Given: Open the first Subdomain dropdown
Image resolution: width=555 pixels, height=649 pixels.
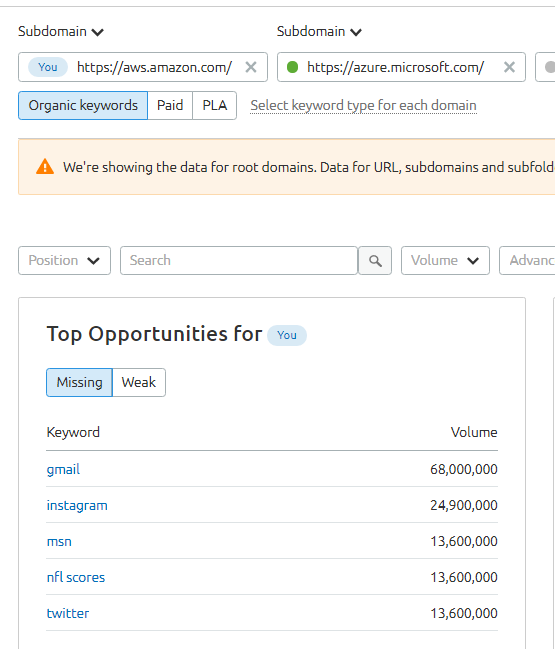Looking at the screenshot, I should click(61, 31).
